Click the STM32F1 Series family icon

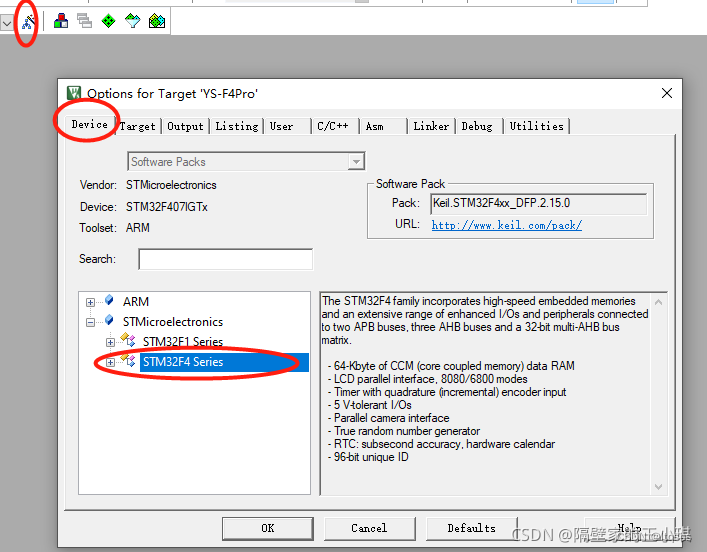click(128, 340)
